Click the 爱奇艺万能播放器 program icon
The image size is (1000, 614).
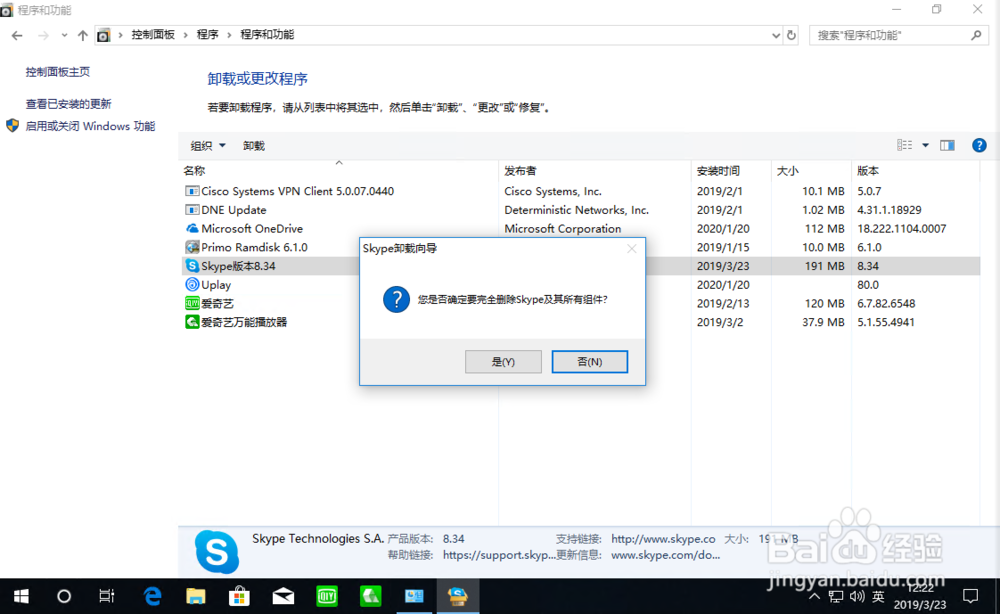[x=192, y=322]
